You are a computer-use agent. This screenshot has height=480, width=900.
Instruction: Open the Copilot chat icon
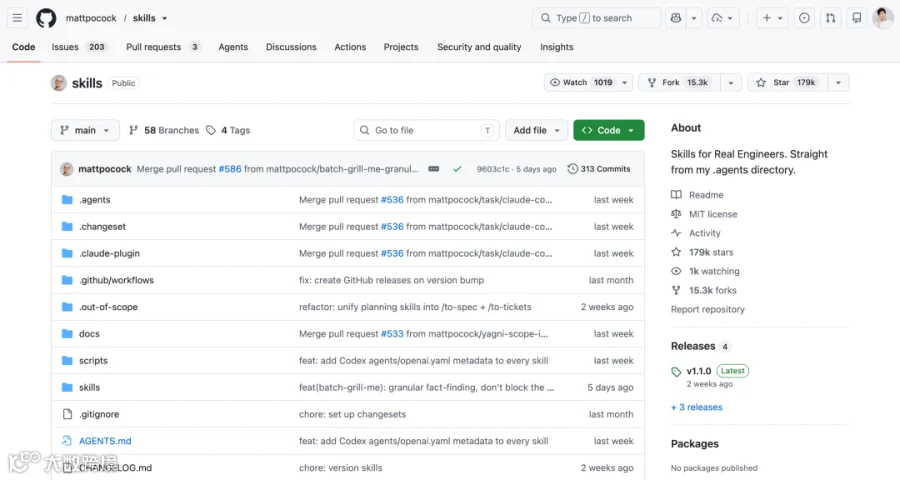[x=676, y=18]
